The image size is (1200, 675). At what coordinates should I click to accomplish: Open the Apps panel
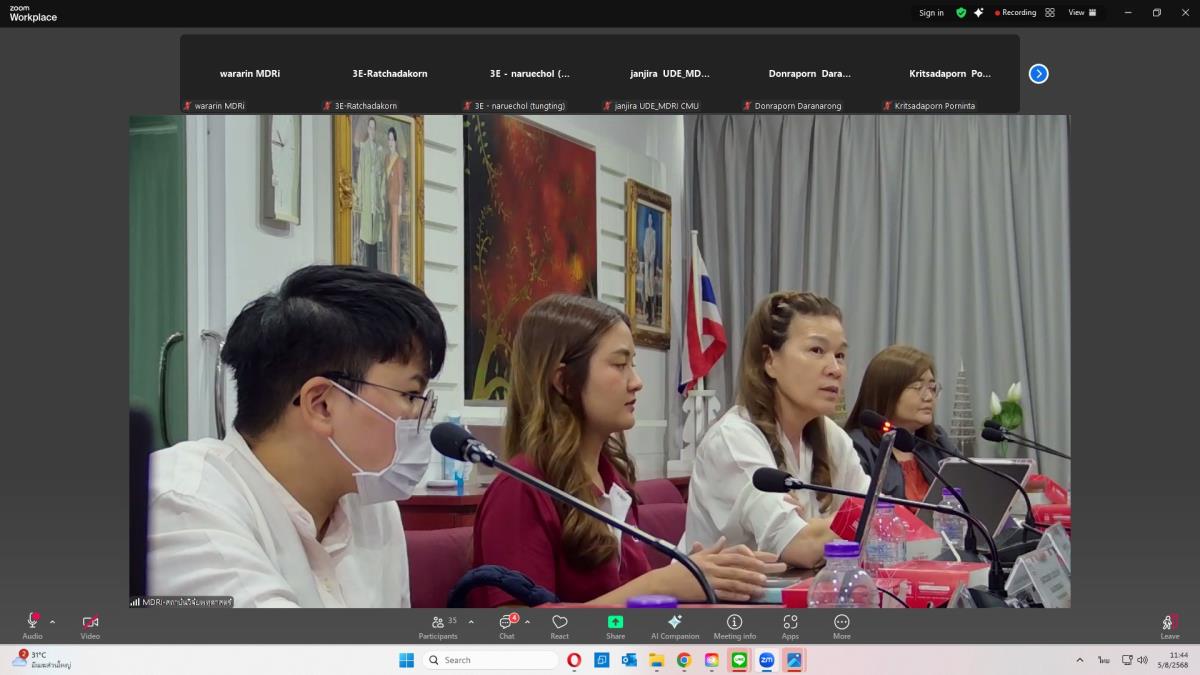click(790, 623)
